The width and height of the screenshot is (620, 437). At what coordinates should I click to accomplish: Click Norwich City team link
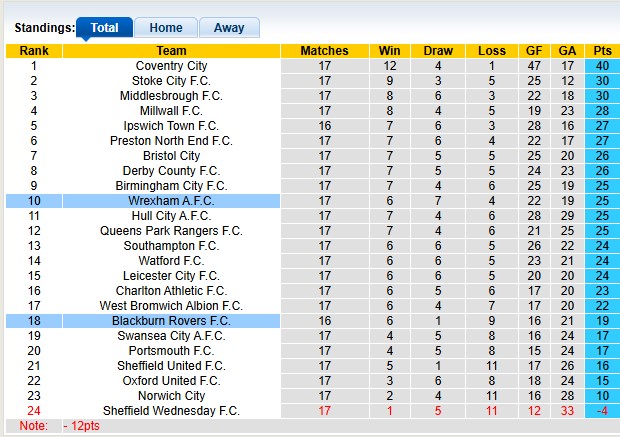pos(171,396)
